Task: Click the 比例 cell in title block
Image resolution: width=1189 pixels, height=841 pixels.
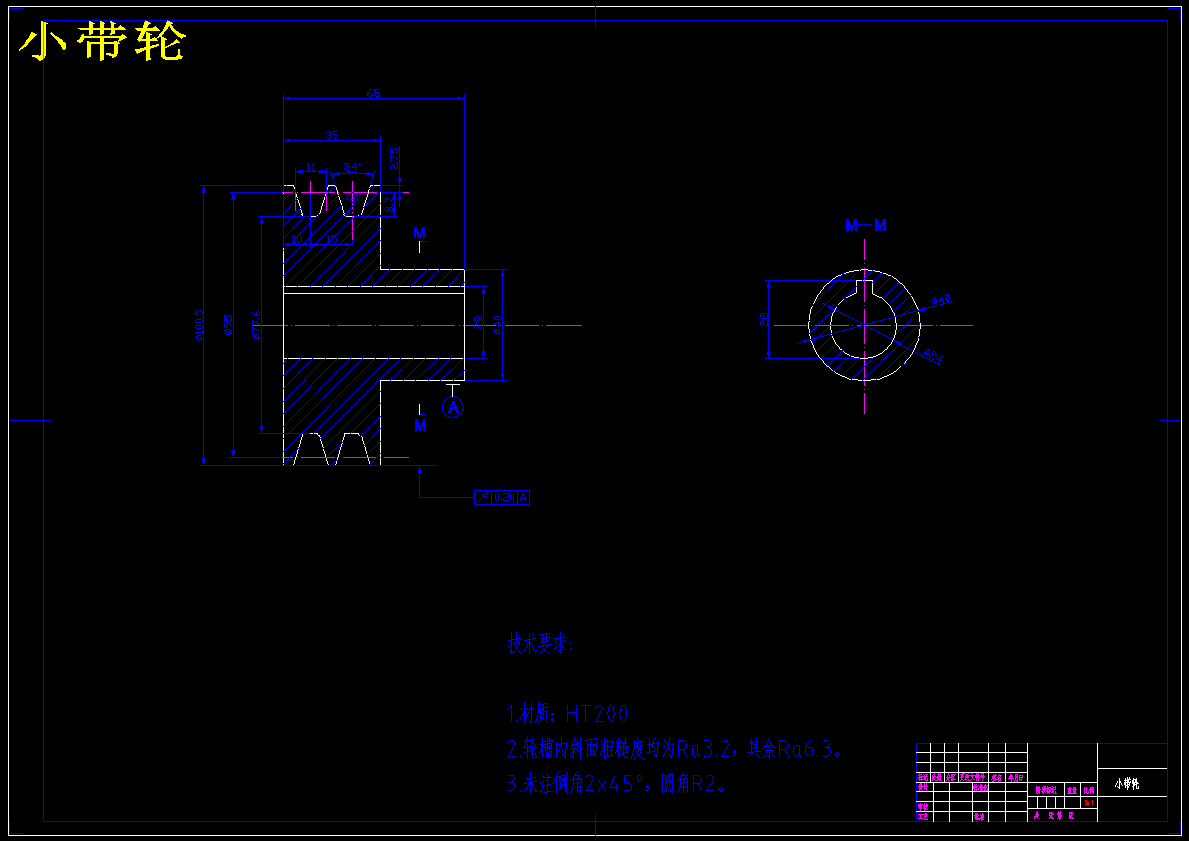Action: [1089, 790]
